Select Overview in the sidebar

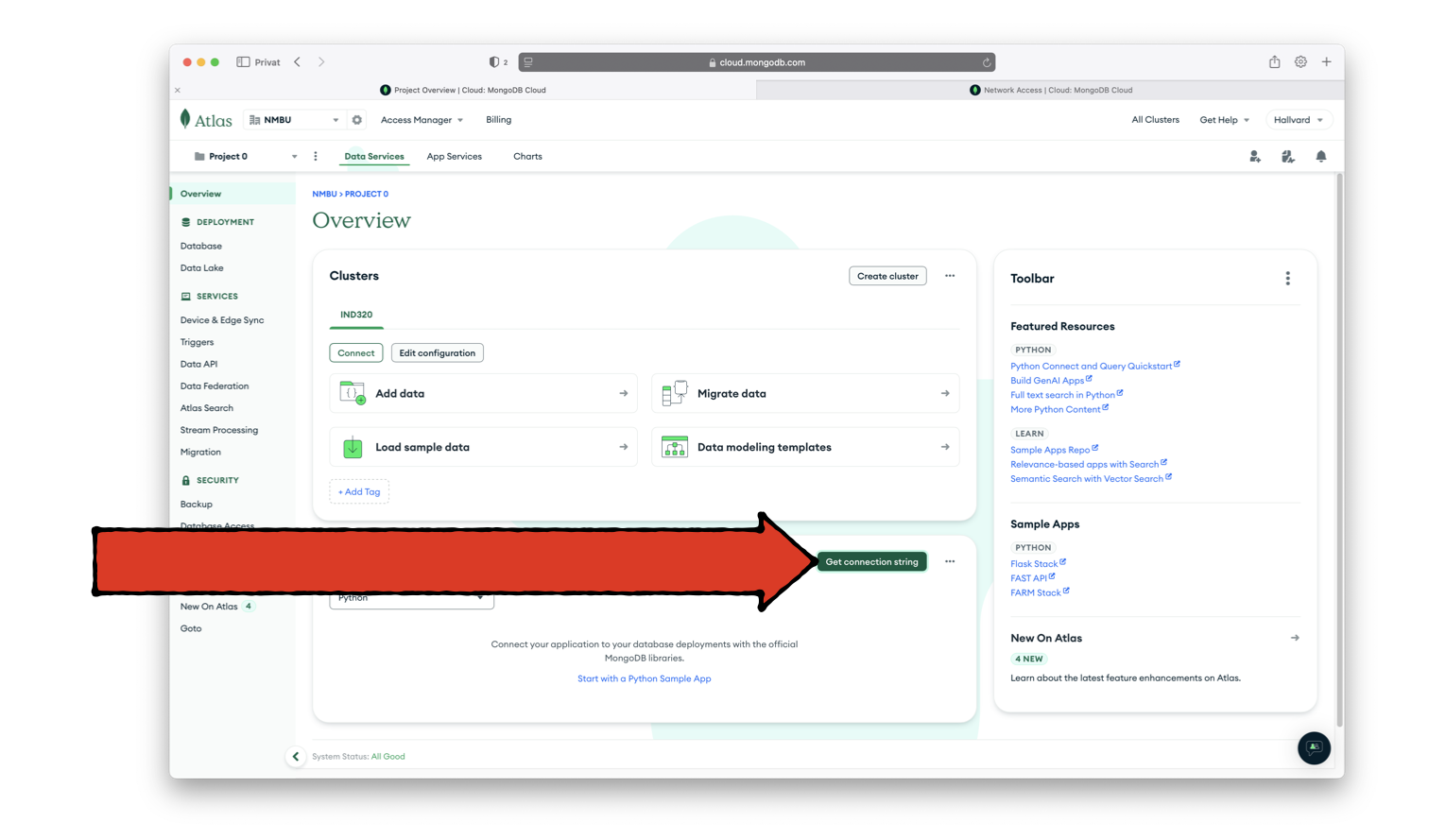click(232, 194)
